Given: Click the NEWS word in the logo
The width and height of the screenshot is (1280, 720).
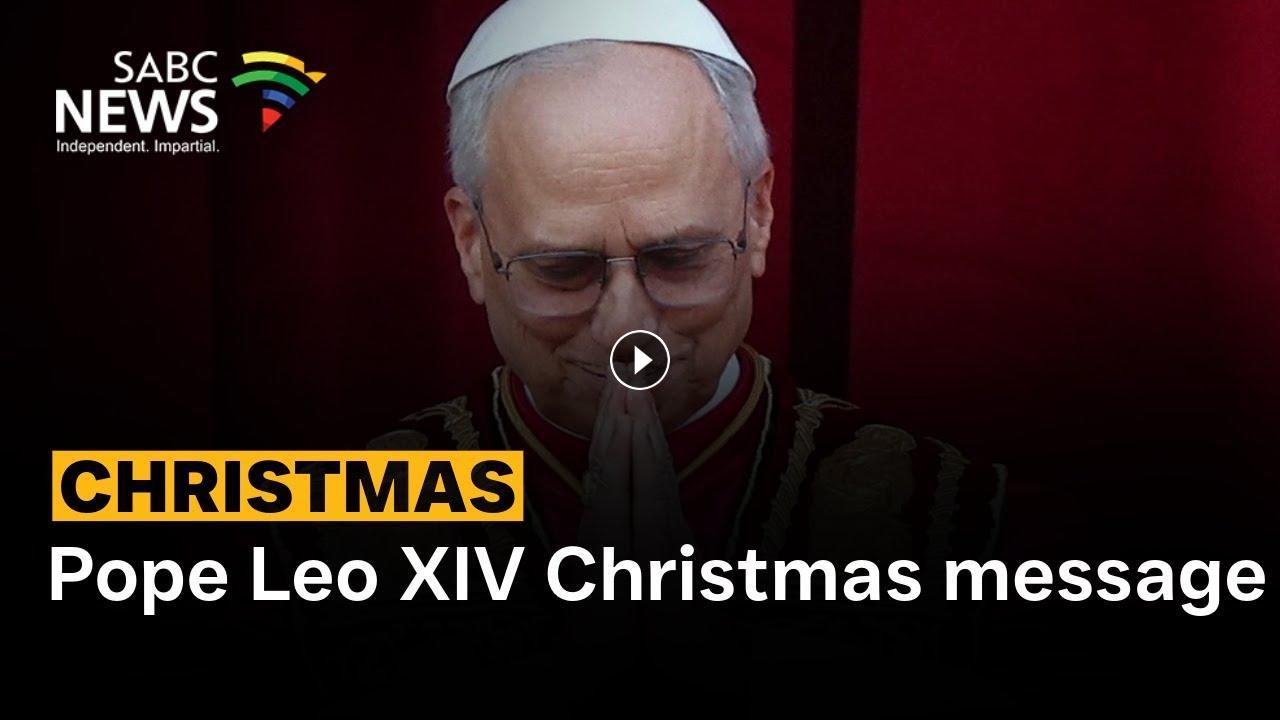Looking at the screenshot, I should tap(135, 112).
